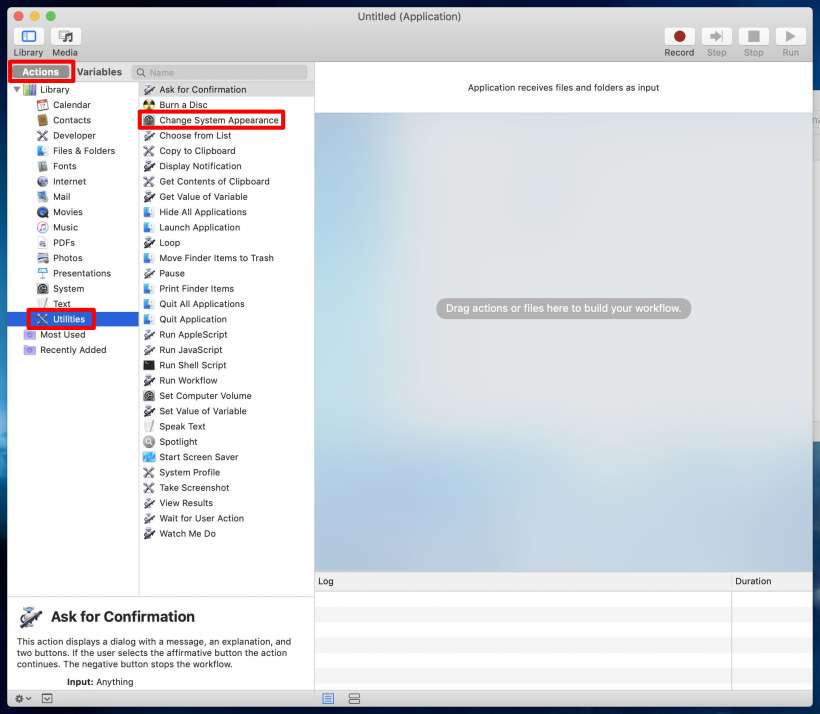The width and height of the screenshot is (820, 714).
Task: Select the Choose from List action
Action: [x=195, y=135]
